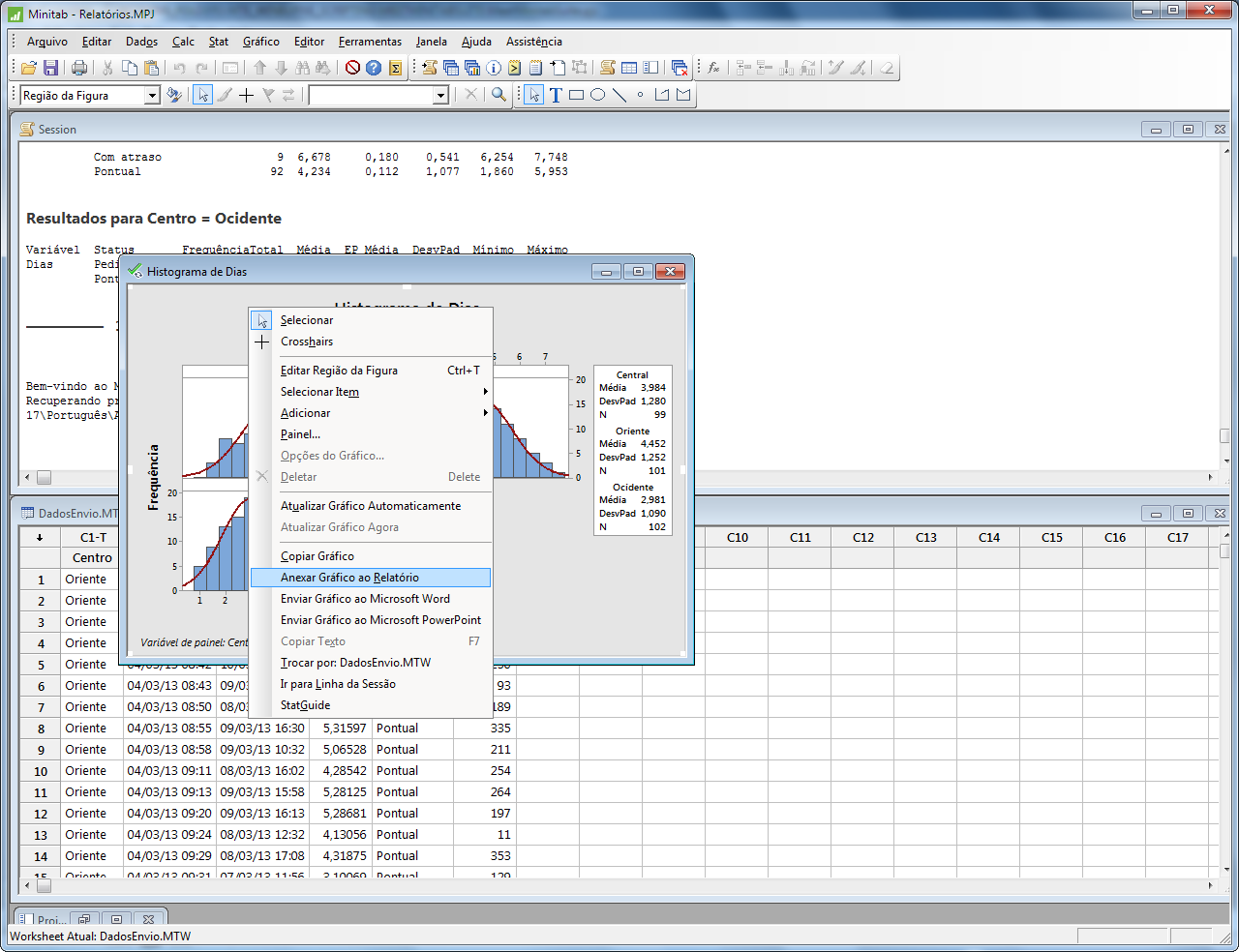Open the Assistência menu
1239x952 pixels.
click(x=534, y=42)
